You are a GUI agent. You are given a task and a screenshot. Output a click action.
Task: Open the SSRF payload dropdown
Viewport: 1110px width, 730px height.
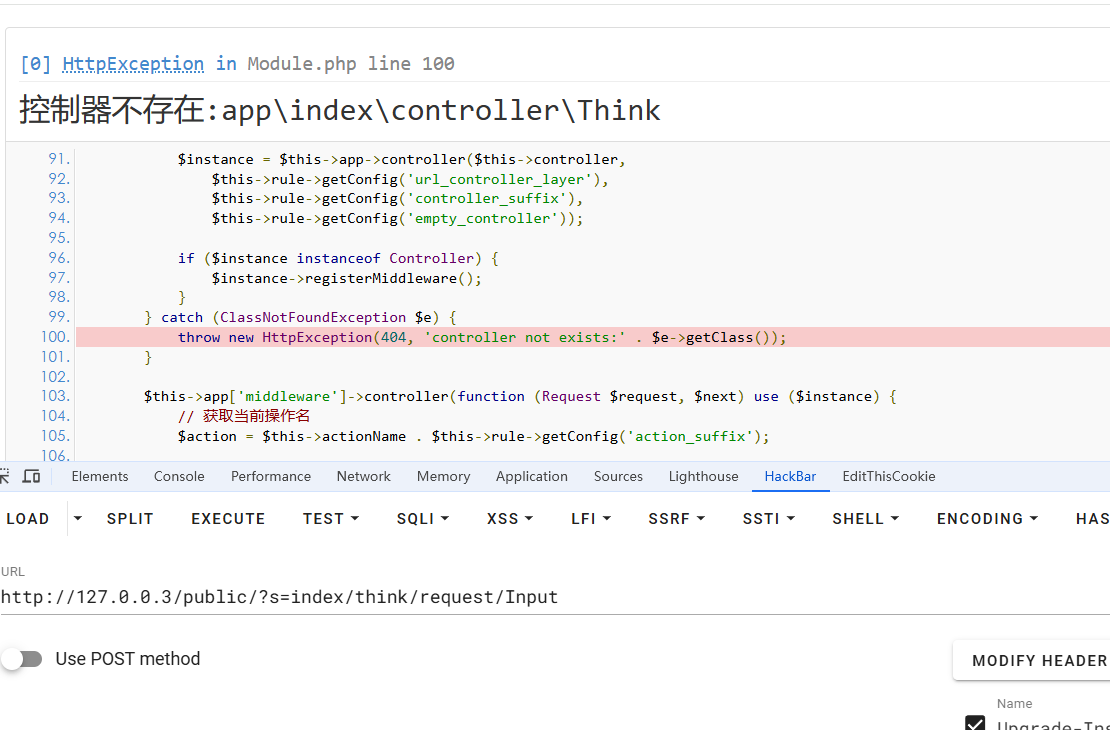(676, 518)
